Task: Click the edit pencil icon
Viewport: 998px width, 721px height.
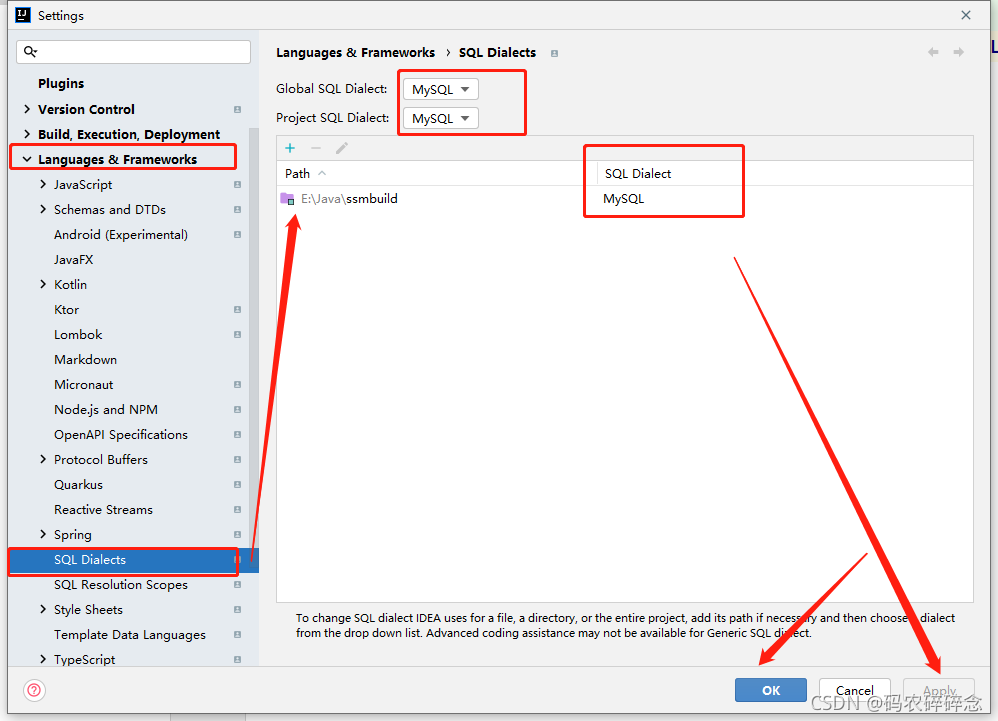Action: [x=342, y=148]
